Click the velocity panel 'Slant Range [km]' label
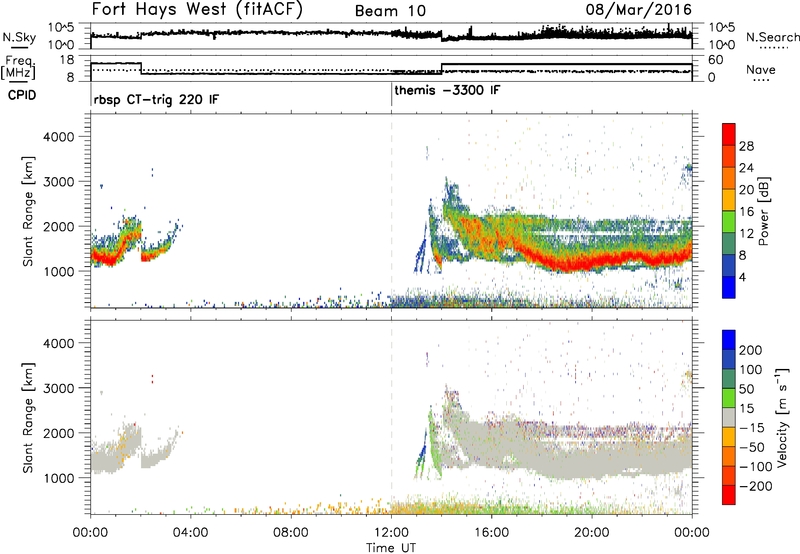Viewport: 800px width, 554px height. pos(28,417)
